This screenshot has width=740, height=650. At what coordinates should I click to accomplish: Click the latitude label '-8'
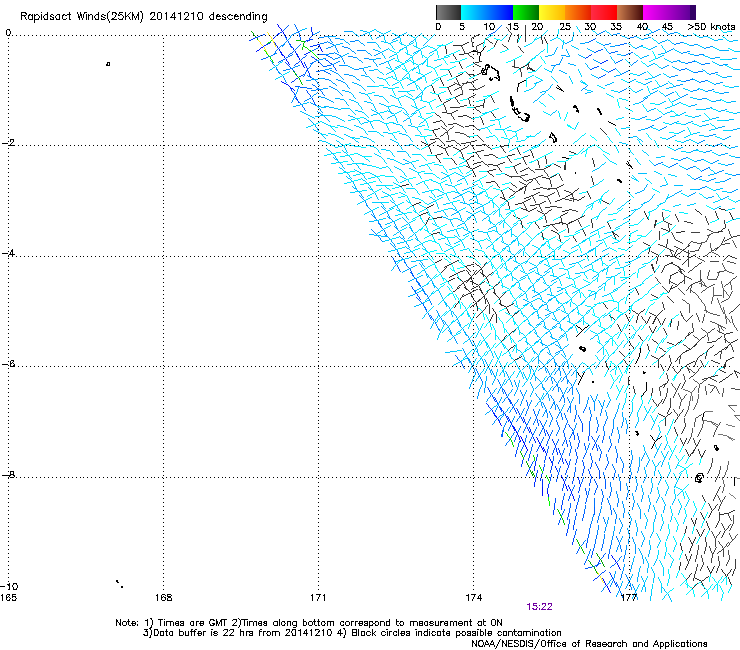click(8, 474)
